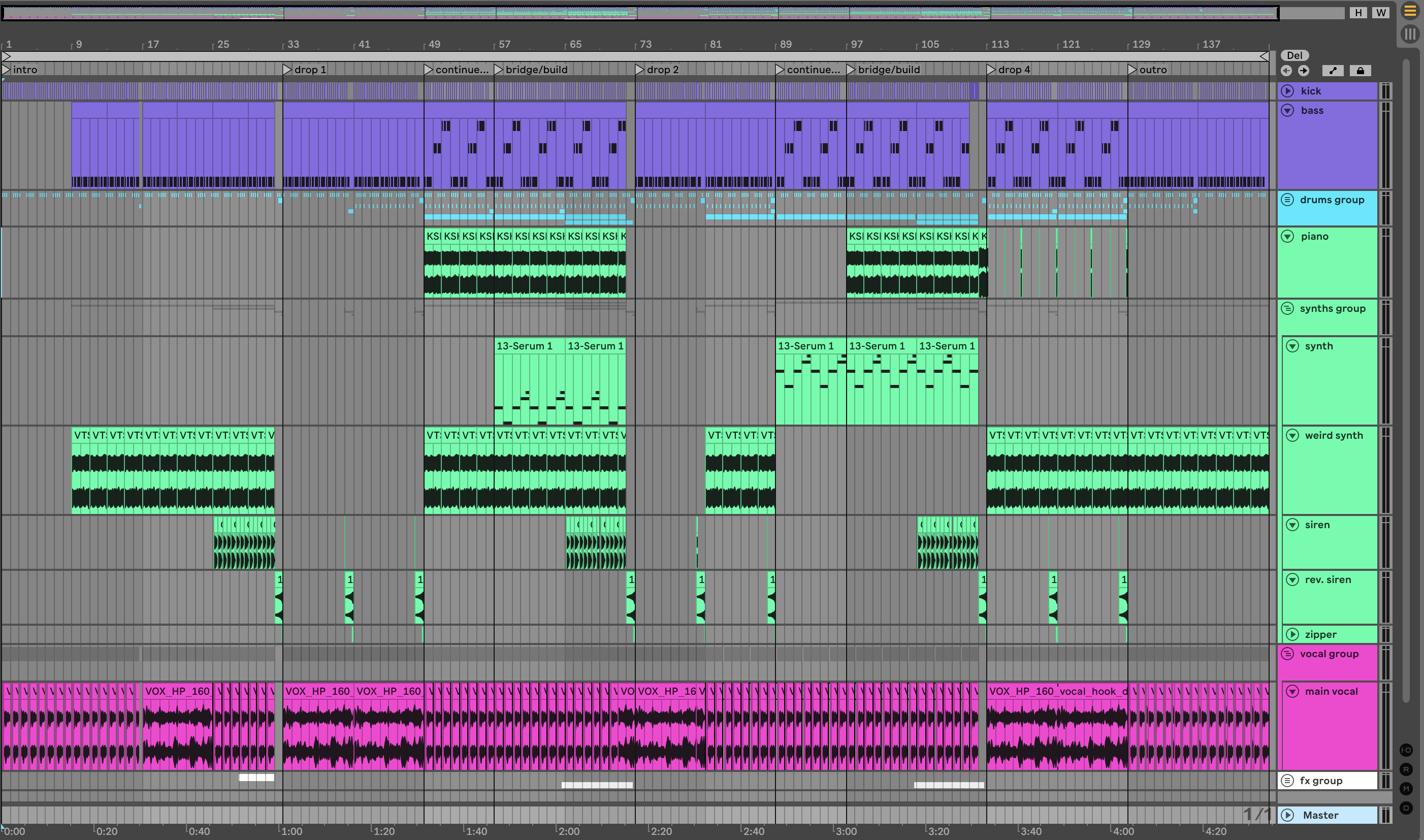Jump to next locator arrow
The width and height of the screenshot is (1424, 840).
1304,71
